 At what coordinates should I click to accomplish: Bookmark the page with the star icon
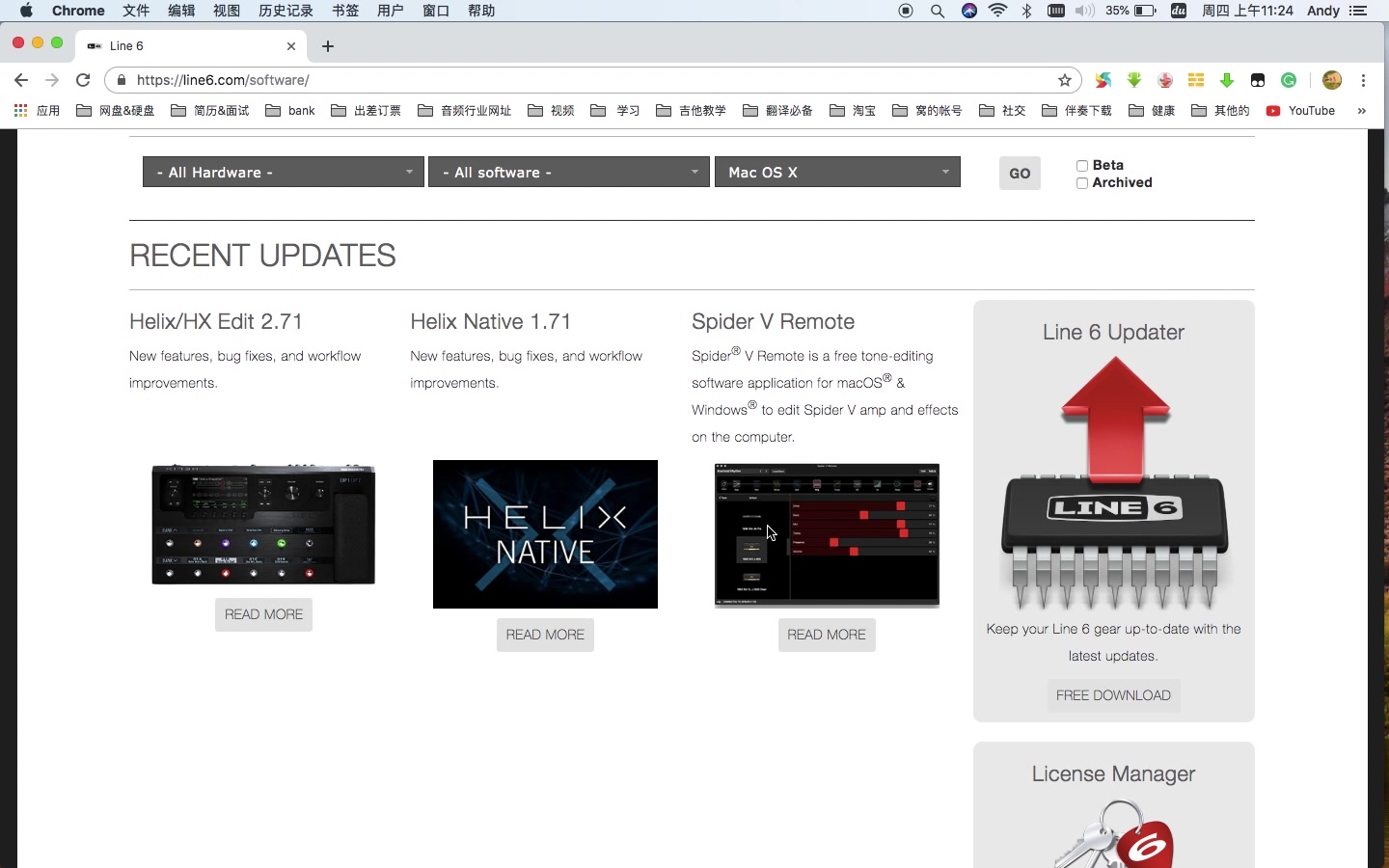click(x=1064, y=80)
